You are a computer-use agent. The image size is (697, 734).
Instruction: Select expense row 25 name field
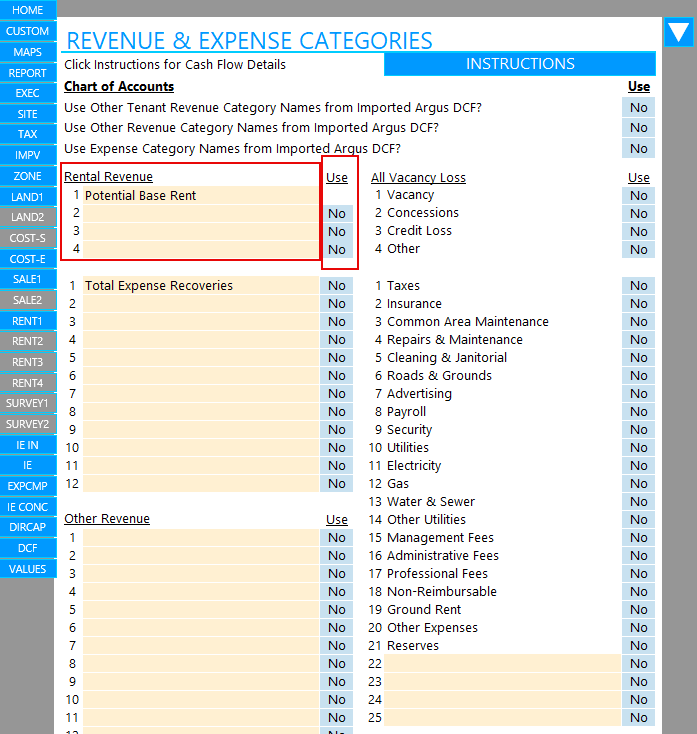pos(502,718)
